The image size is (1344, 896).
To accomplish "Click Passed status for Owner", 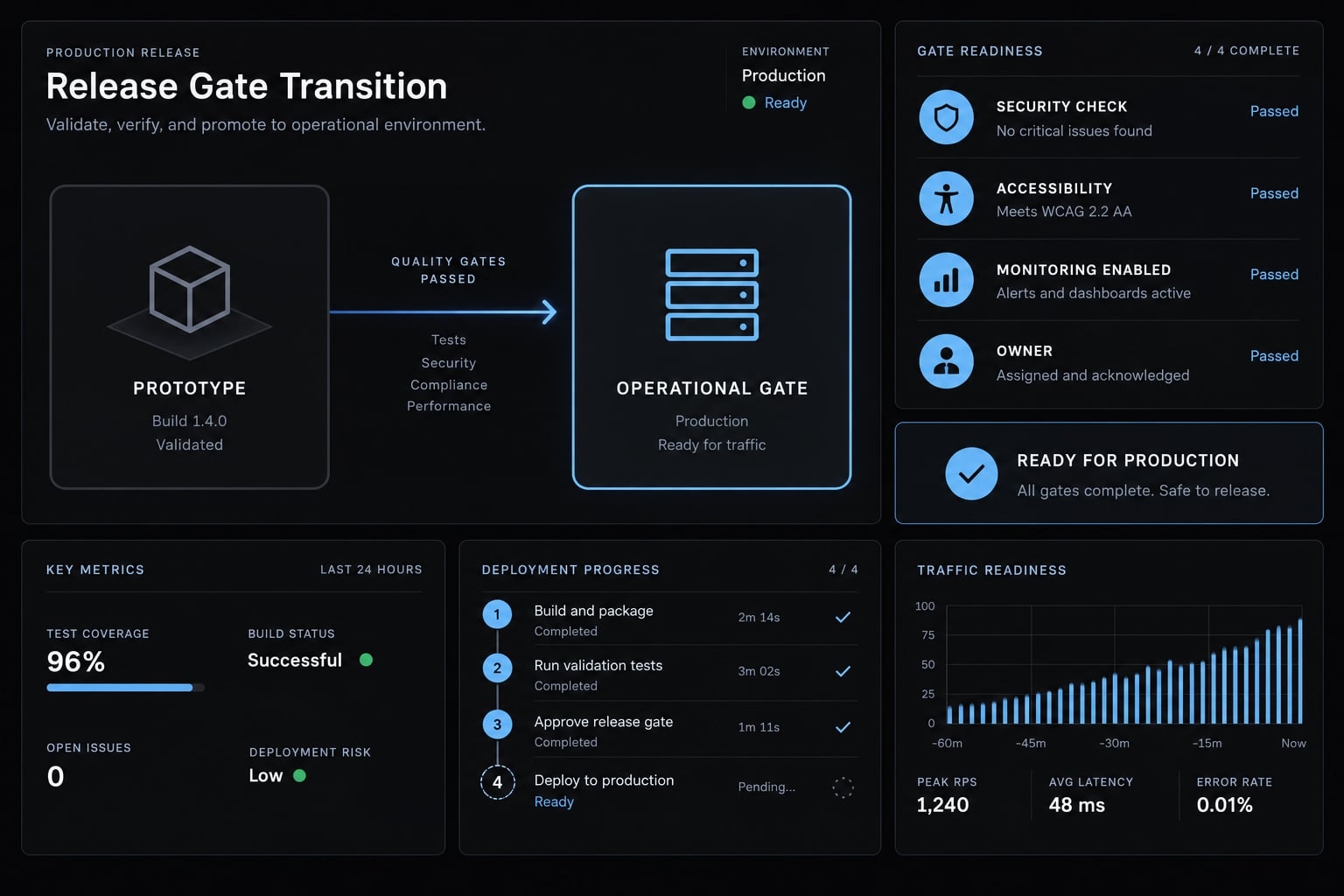I will pyautogui.click(x=1274, y=356).
